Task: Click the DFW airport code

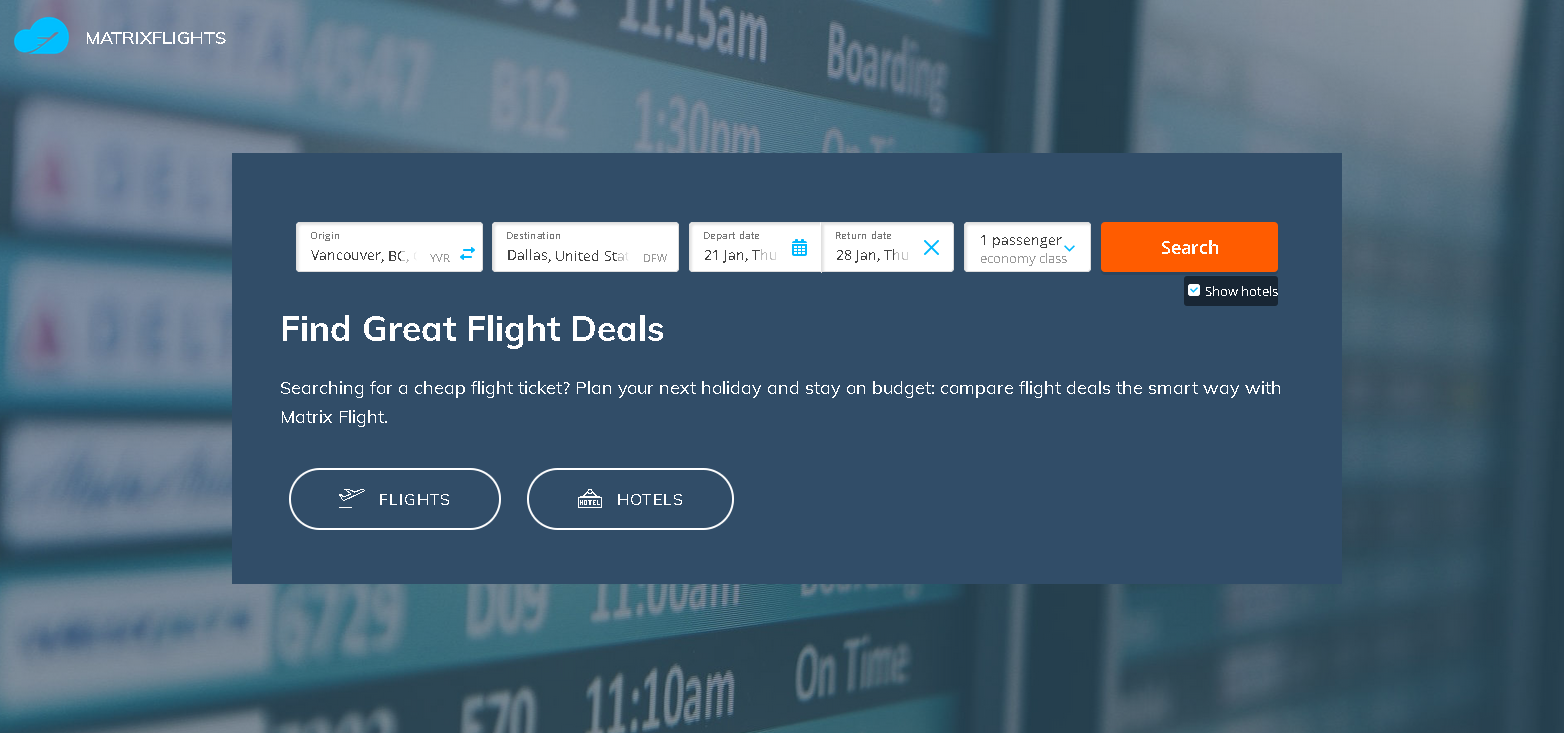Action: [655, 258]
